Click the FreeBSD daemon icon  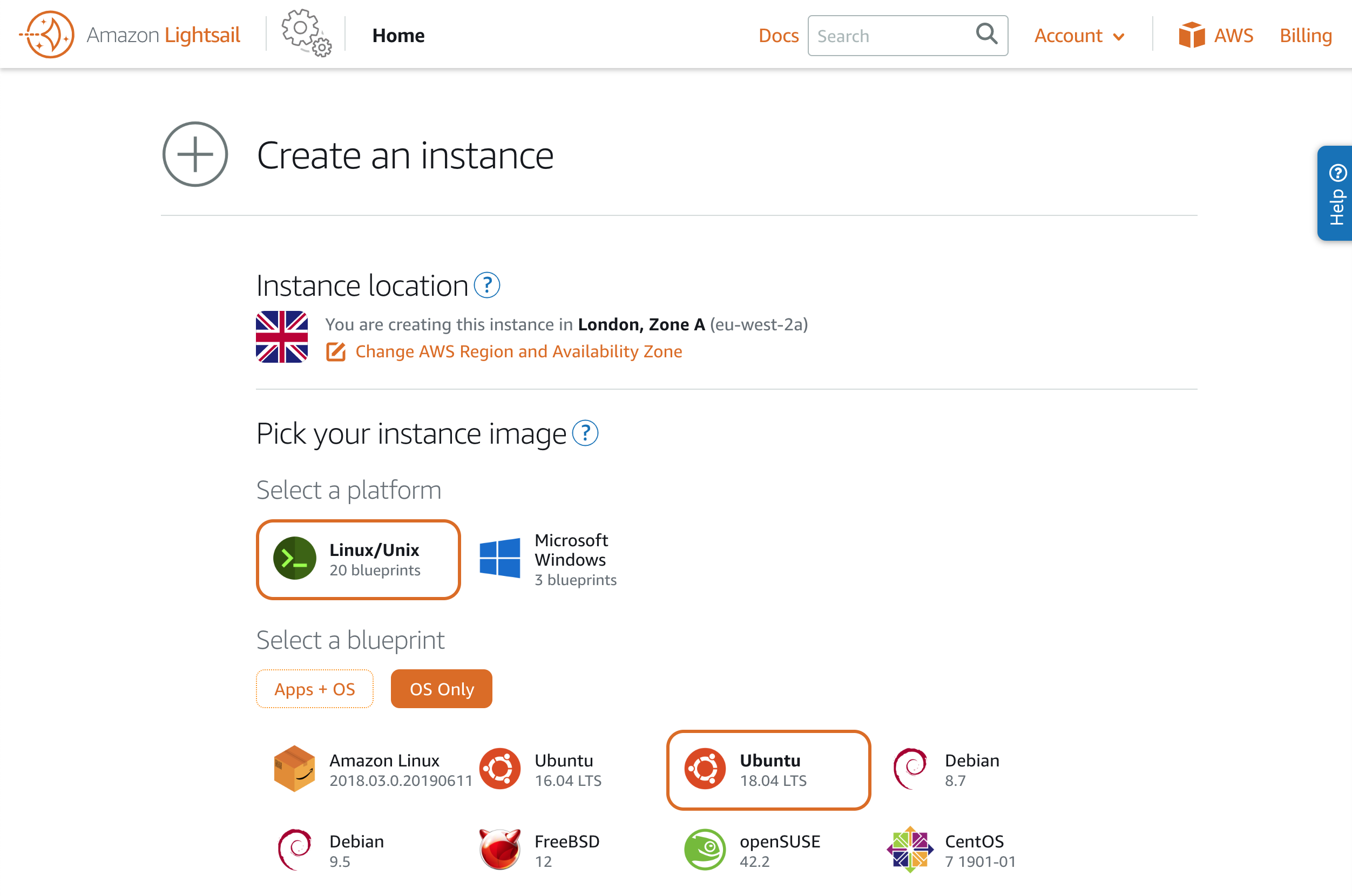tap(499, 850)
